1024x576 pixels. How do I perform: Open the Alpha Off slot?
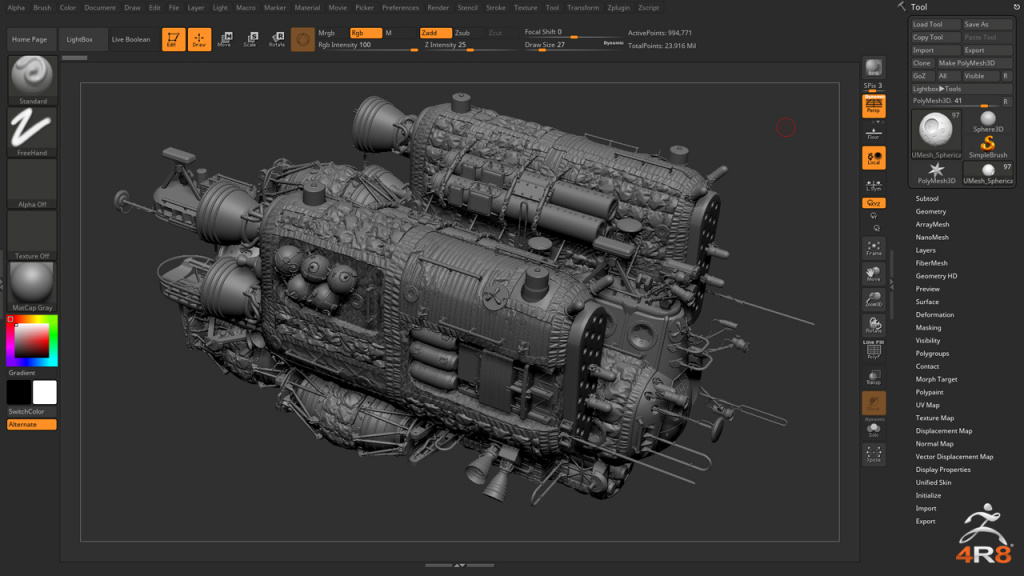(32, 184)
